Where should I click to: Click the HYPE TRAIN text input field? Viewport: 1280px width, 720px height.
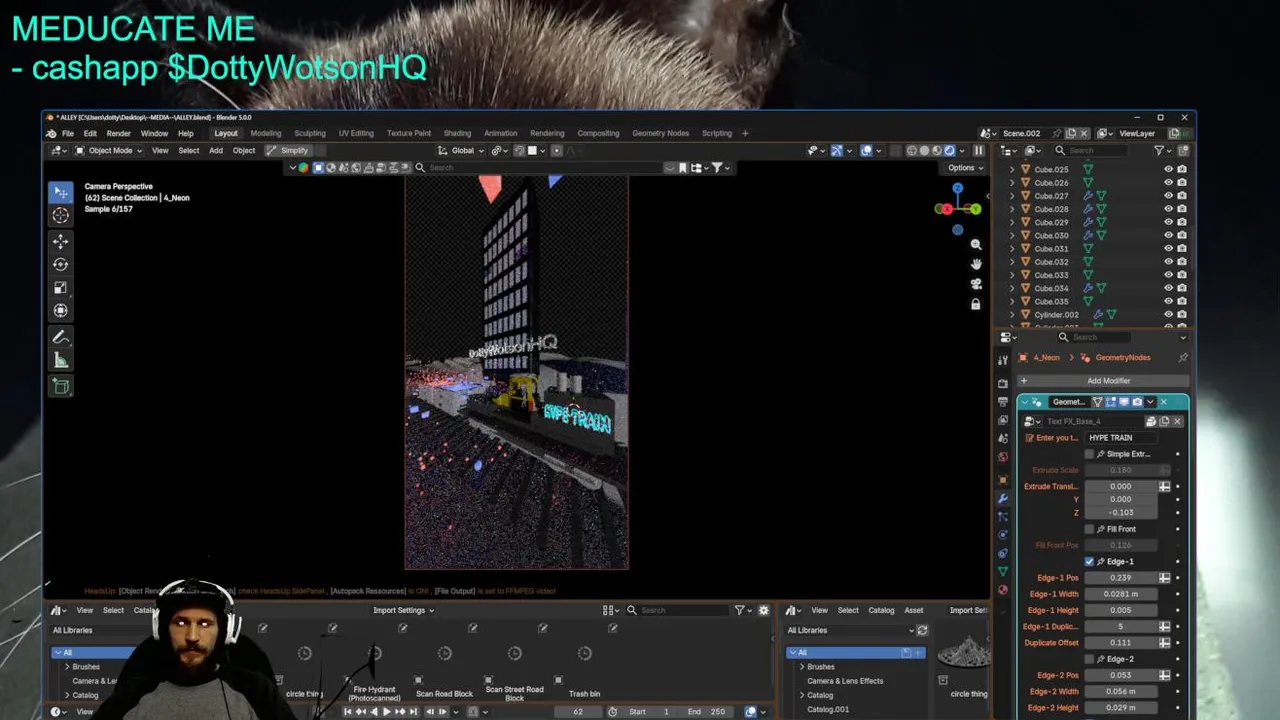[1120, 438]
